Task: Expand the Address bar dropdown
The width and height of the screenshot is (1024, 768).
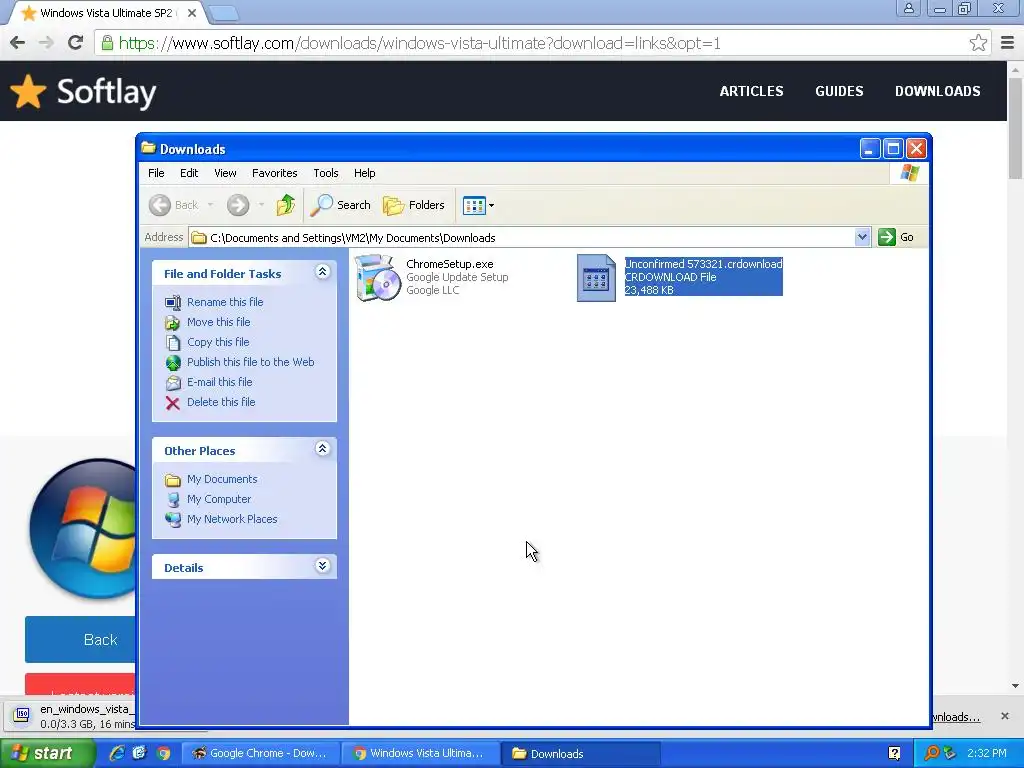Action: tap(862, 237)
